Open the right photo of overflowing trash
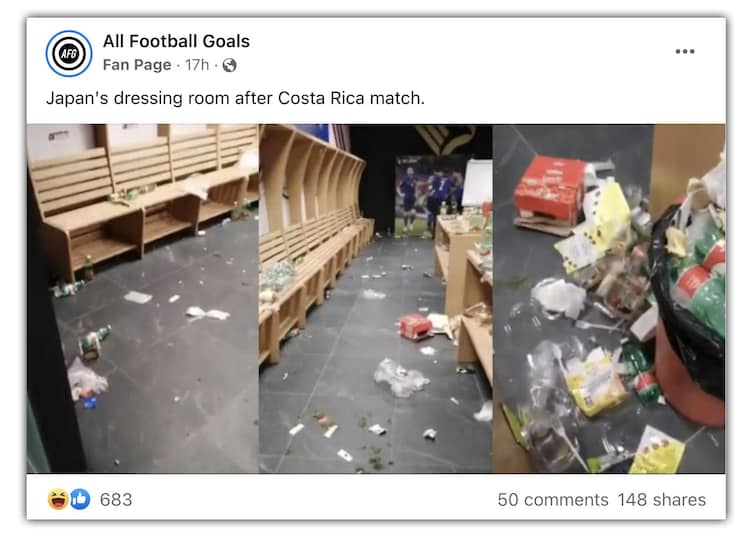Screen dimensions: 750x543 pos(609,298)
